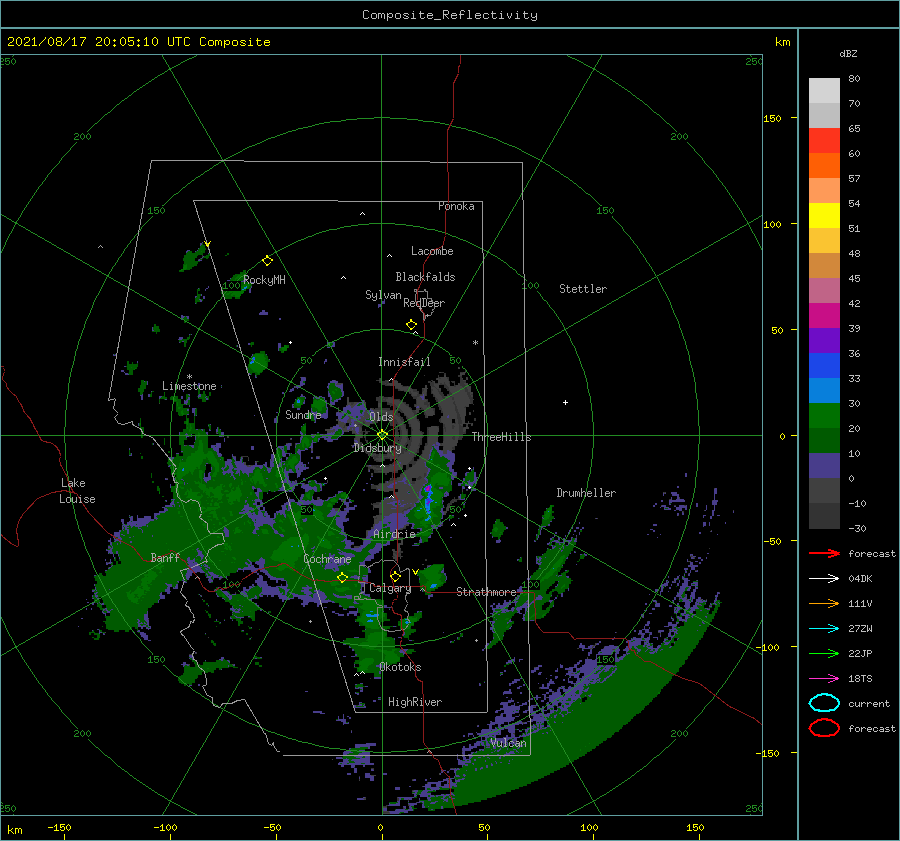Click the Blackfalds city label
This screenshot has height=841, width=900.
425,277
